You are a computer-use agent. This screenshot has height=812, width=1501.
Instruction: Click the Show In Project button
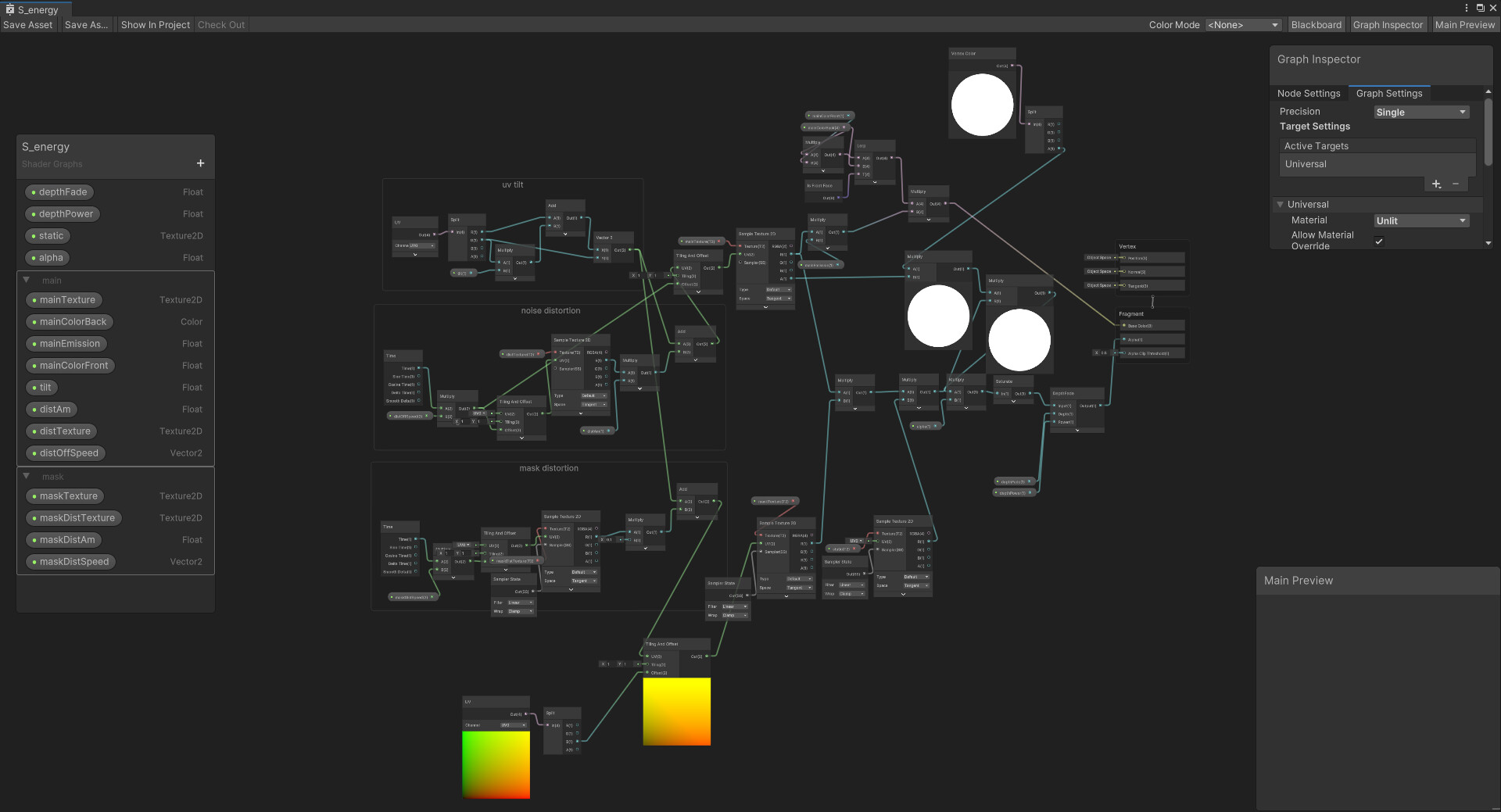tap(156, 25)
